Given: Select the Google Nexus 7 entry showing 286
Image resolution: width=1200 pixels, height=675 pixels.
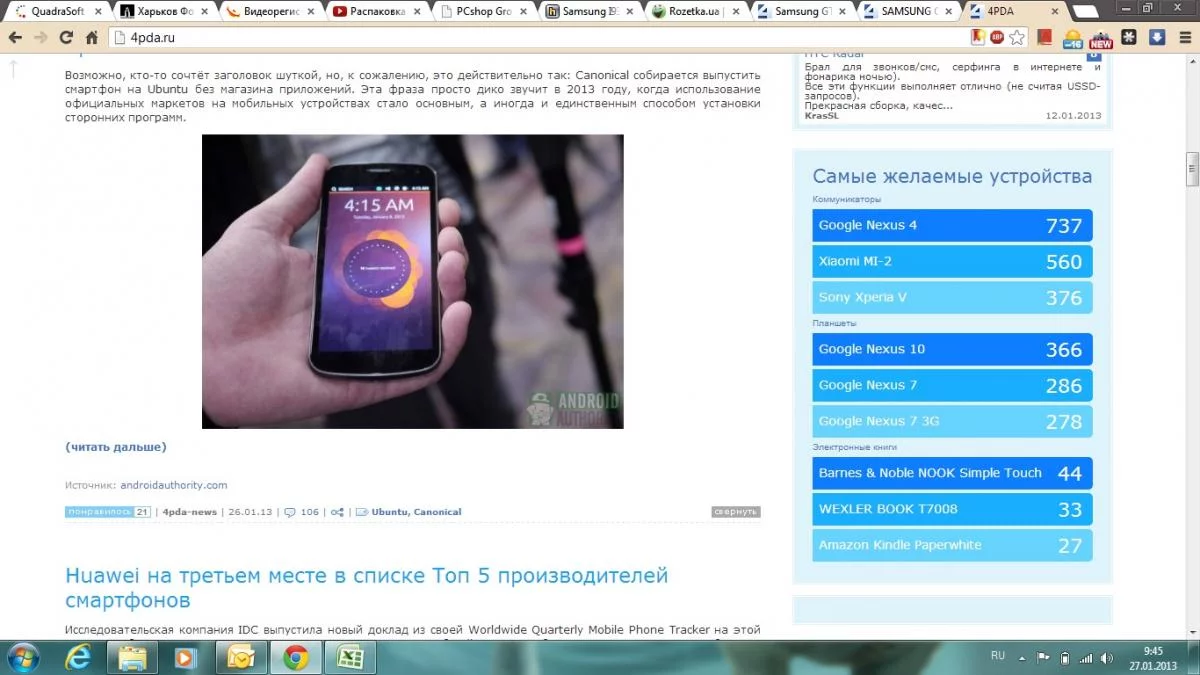Looking at the screenshot, I should click(952, 385).
